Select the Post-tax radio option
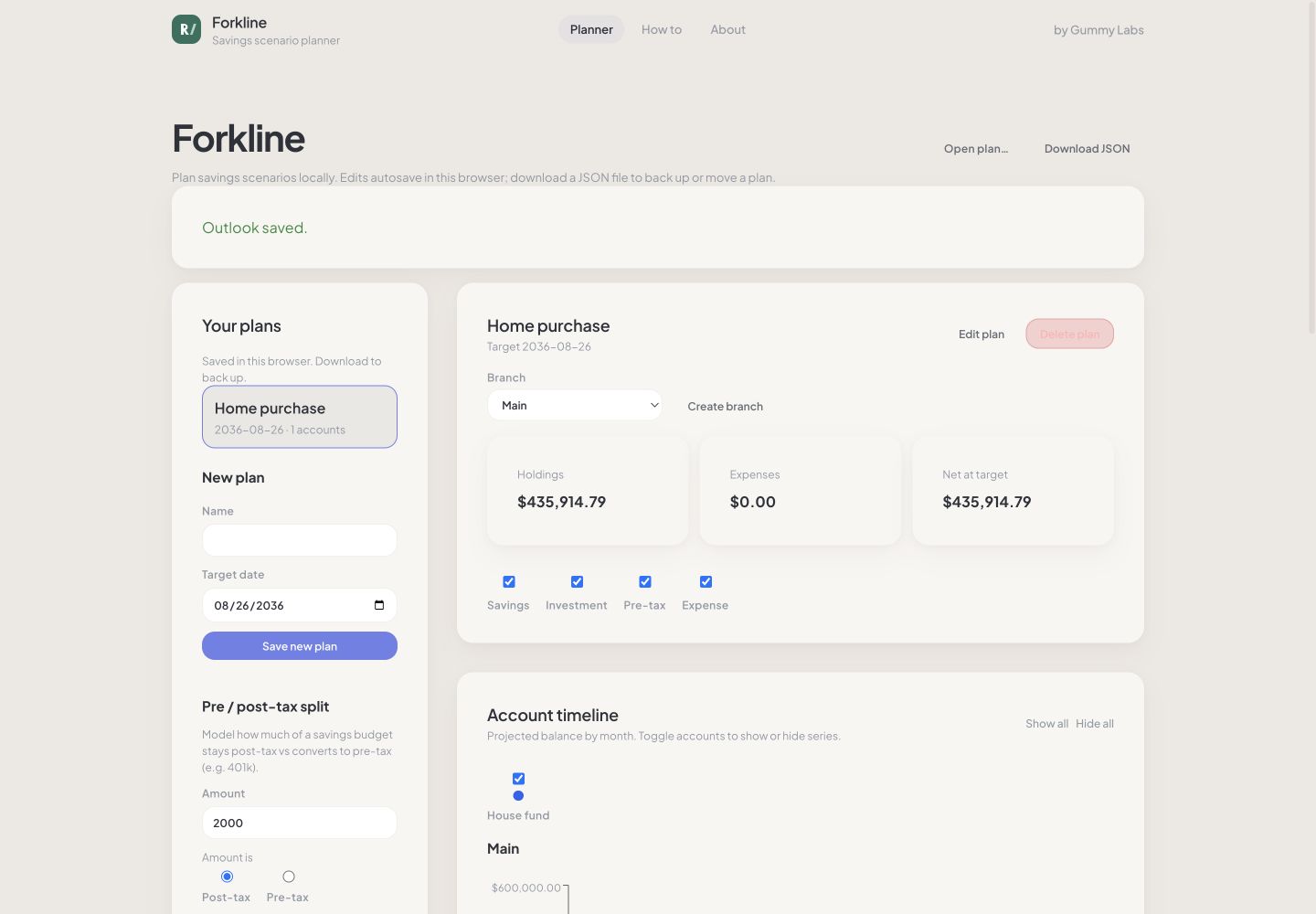Screen dimensions: 1316x914 [227, 877]
